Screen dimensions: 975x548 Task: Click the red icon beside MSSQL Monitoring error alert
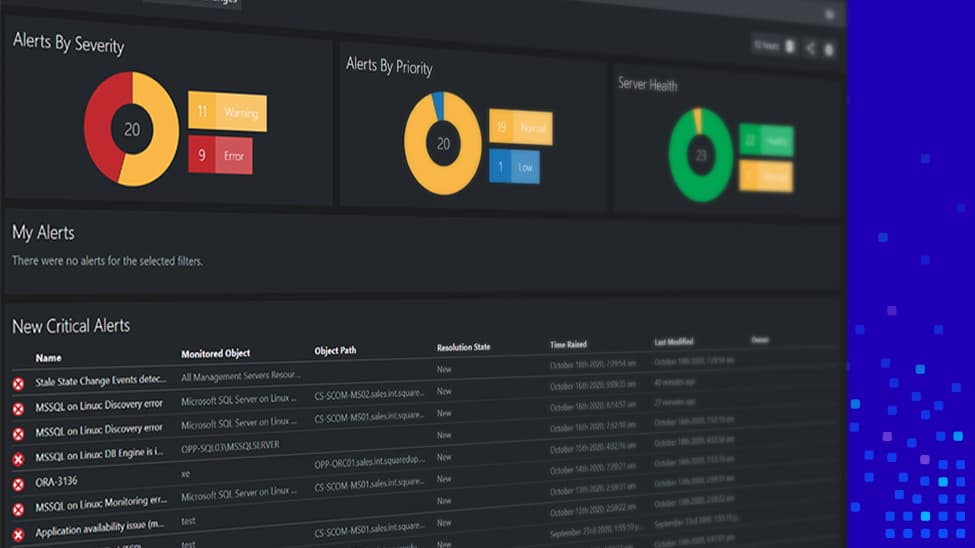click(18, 509)
